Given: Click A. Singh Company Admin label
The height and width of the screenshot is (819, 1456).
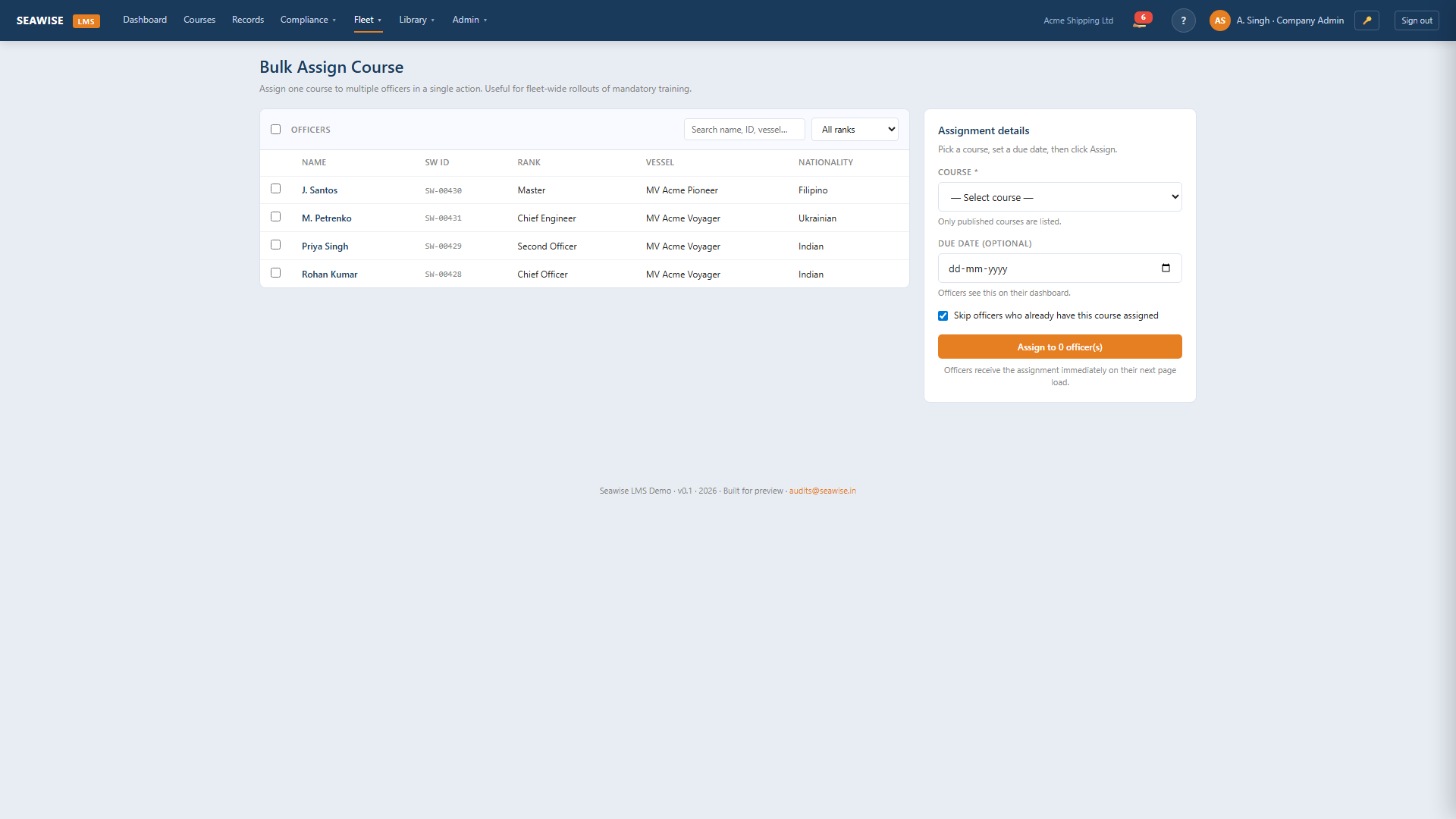Looking at the screenshot, I should click(1290, 20).
